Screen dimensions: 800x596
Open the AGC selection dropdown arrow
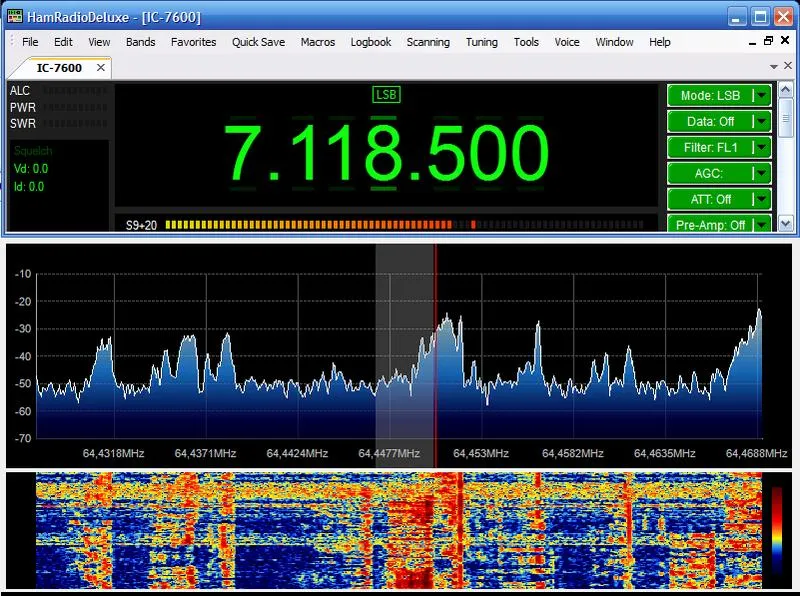[760, 173]
